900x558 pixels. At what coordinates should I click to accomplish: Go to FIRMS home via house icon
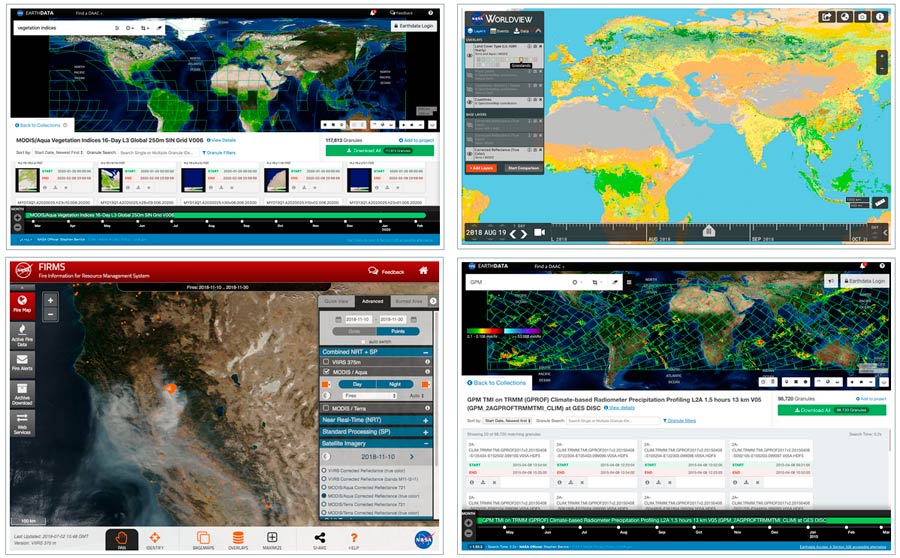coord(423,270)
